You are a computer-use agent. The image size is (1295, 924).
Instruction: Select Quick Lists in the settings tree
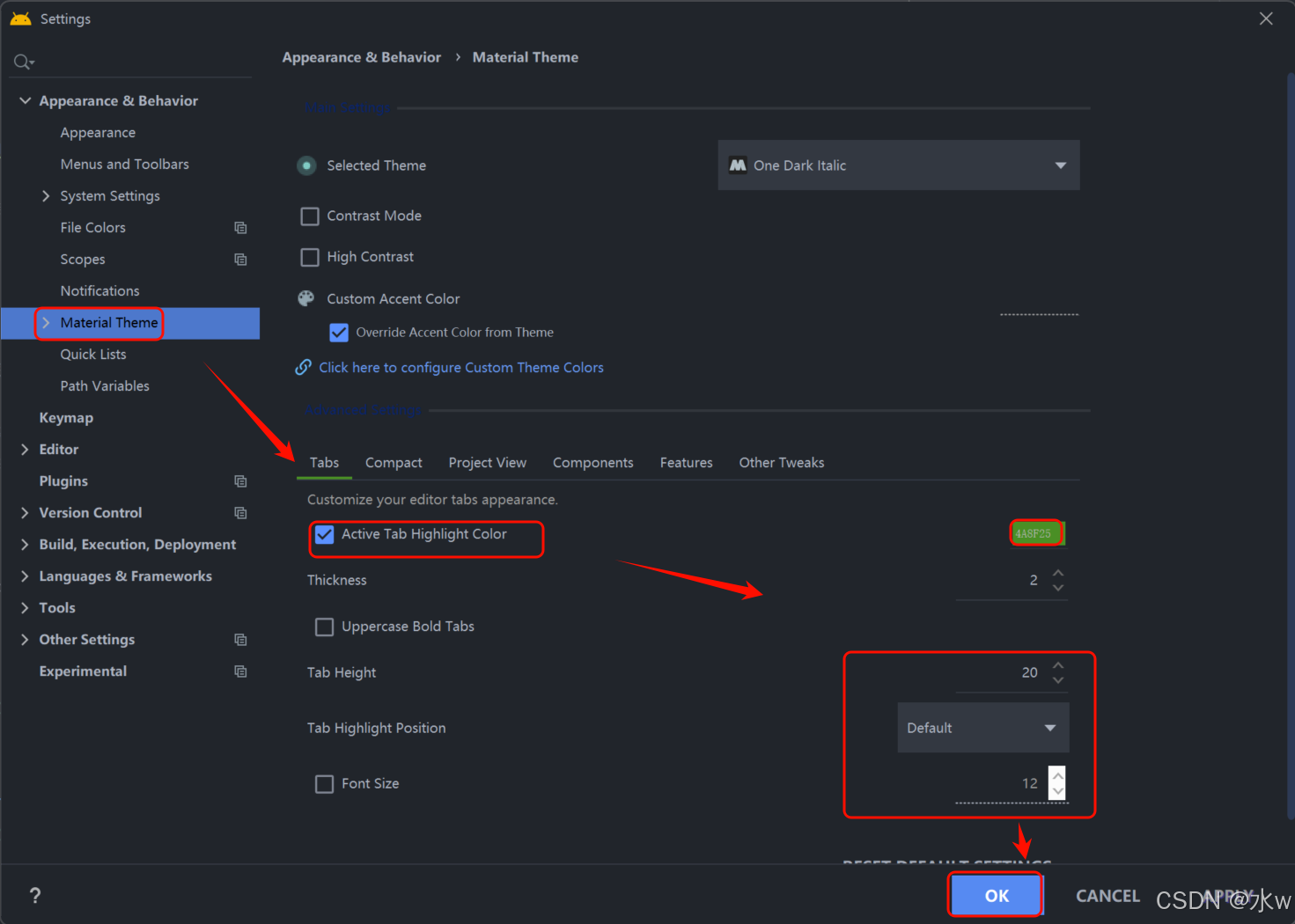point(93,355)
